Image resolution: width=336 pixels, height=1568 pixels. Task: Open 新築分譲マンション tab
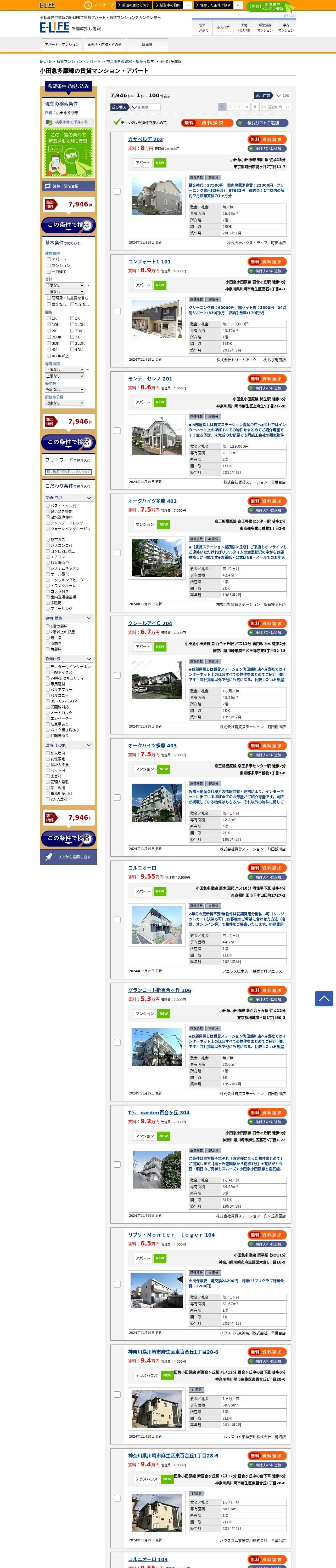click(x=265, y=27)
